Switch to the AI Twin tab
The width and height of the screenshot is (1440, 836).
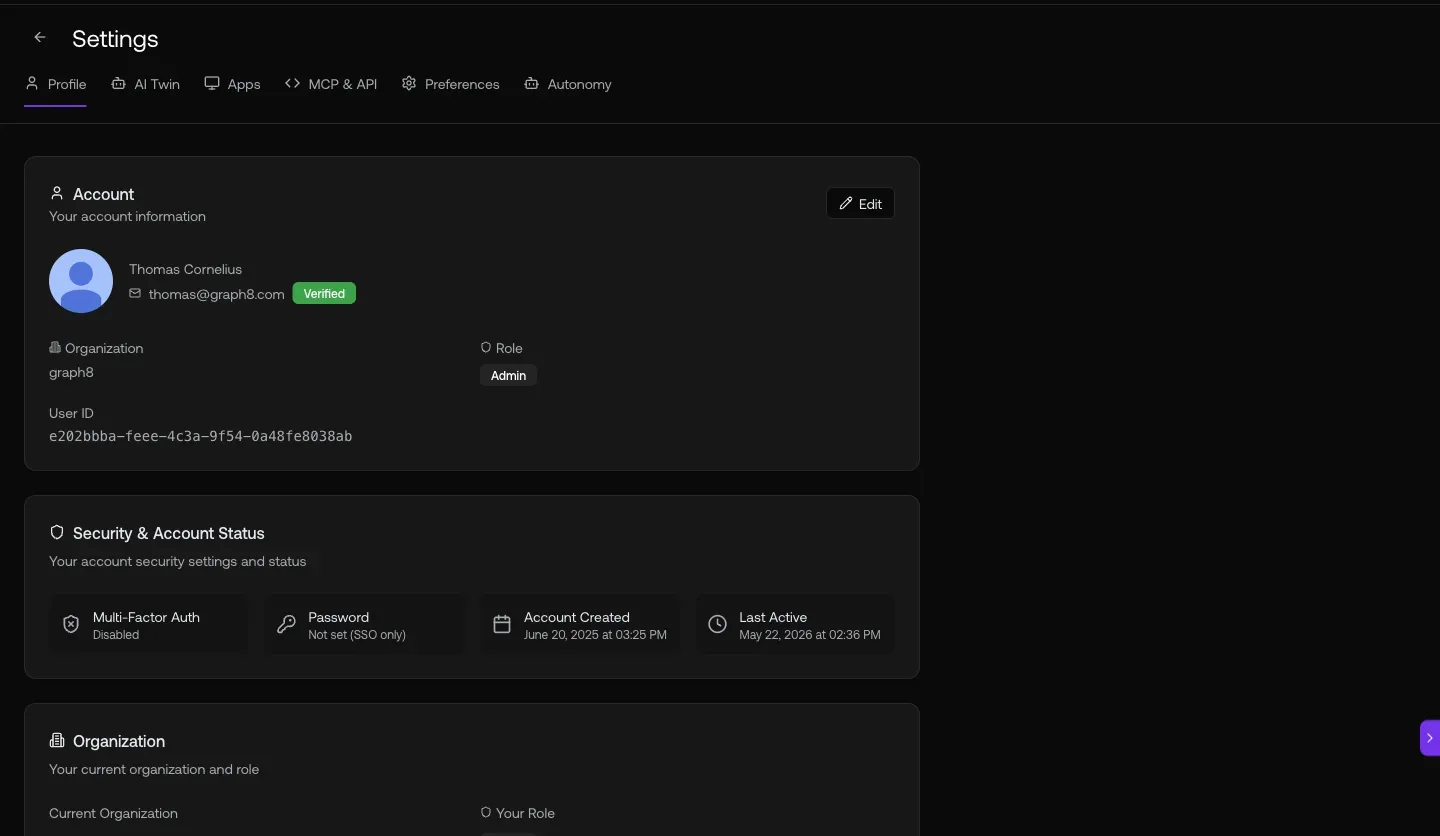tap(146, 84)
